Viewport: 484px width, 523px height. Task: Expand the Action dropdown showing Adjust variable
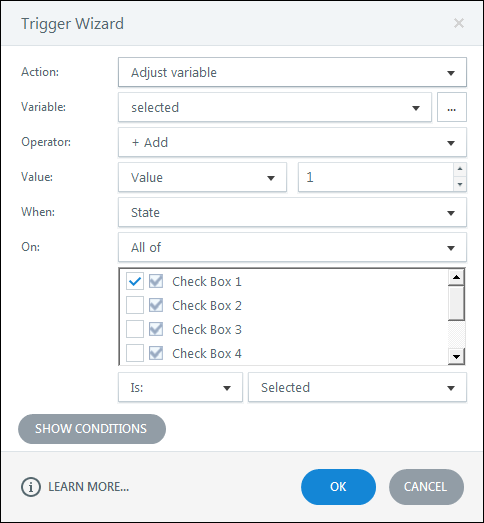pos(292,72)
